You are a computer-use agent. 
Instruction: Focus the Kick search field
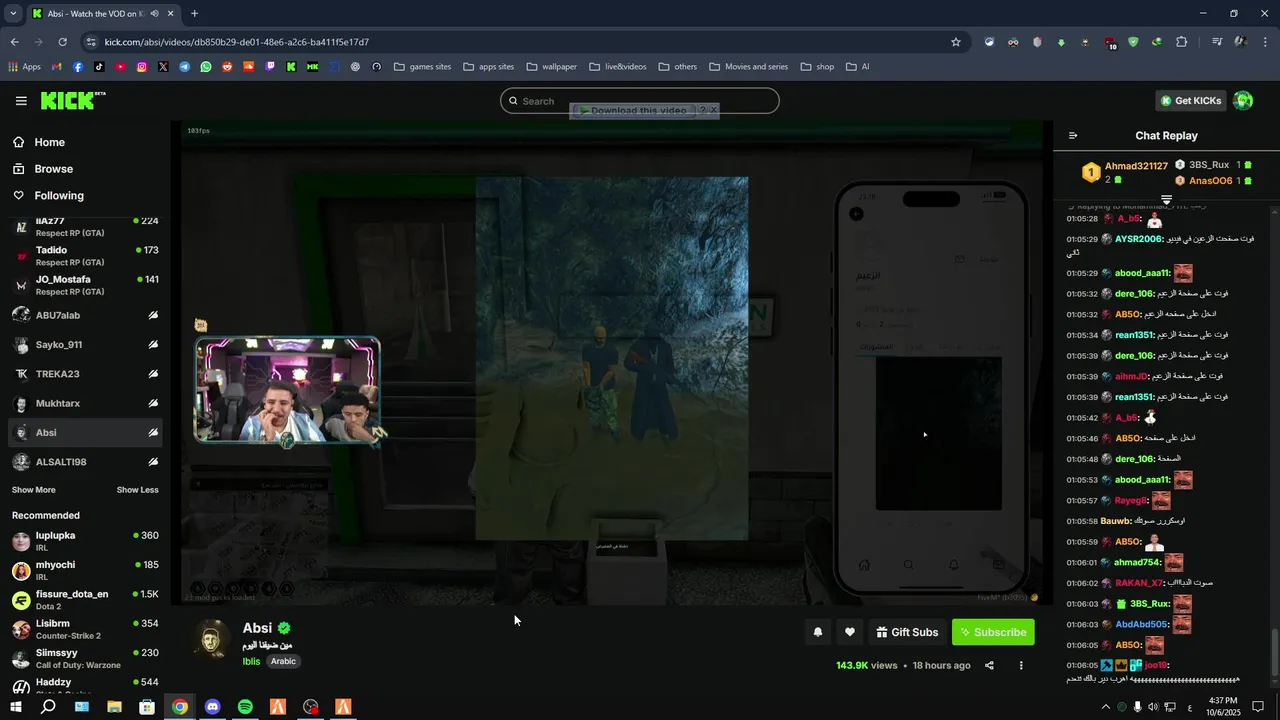click(640, 101)
